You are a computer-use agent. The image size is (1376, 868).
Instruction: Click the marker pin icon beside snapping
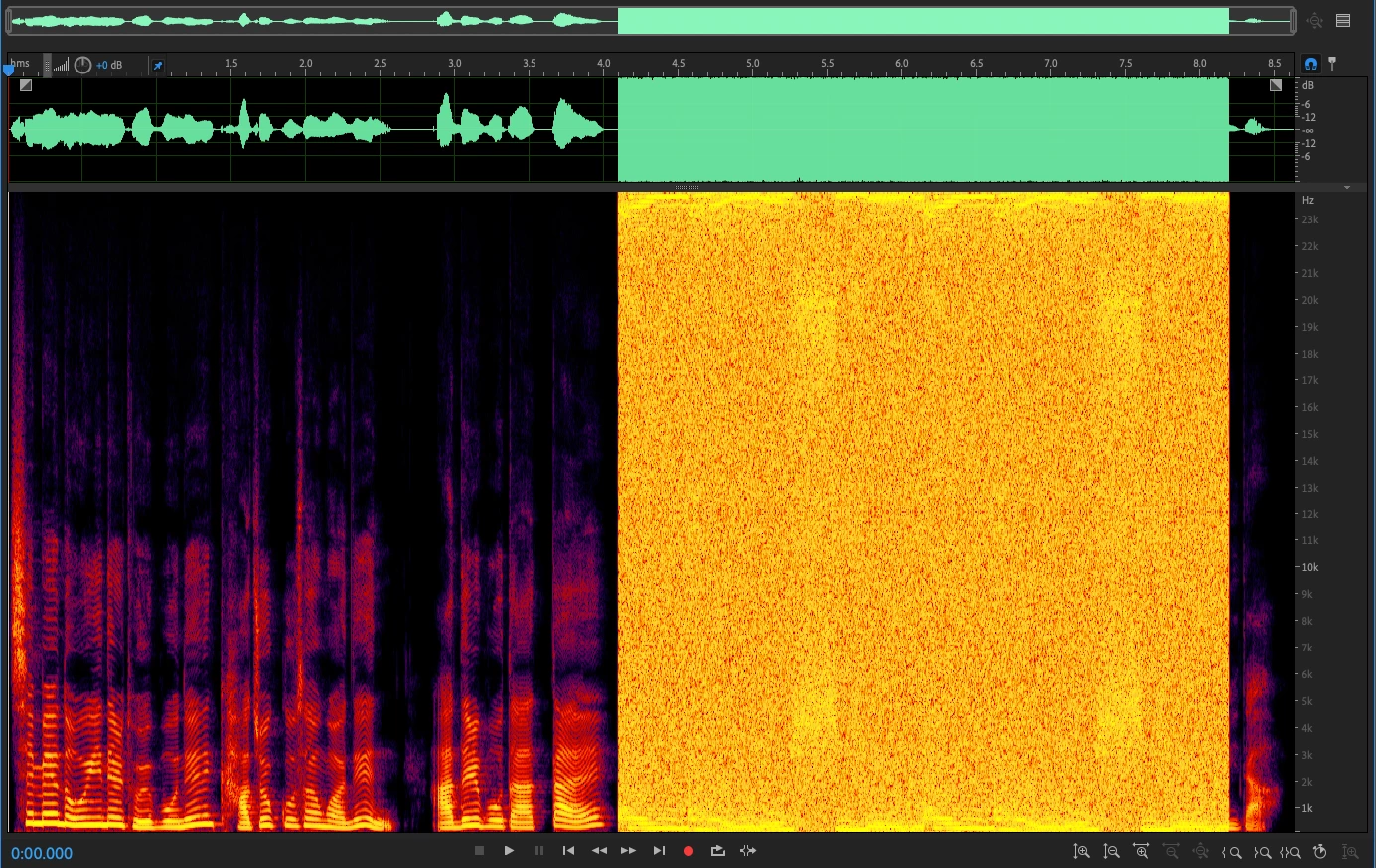1332,64
